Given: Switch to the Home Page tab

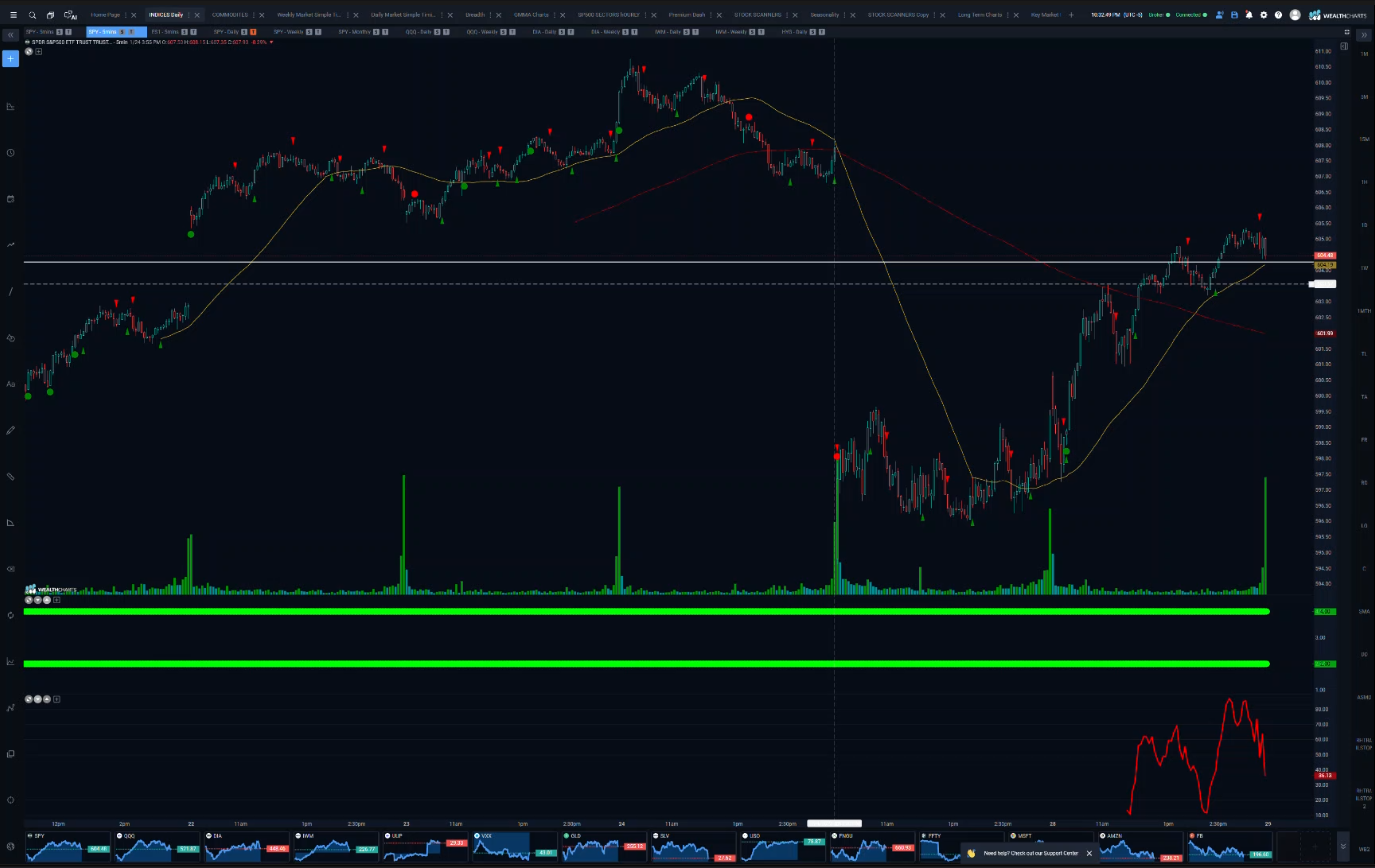Looking at the screenshot, I should pyautogui.click(x=105, y=15).
